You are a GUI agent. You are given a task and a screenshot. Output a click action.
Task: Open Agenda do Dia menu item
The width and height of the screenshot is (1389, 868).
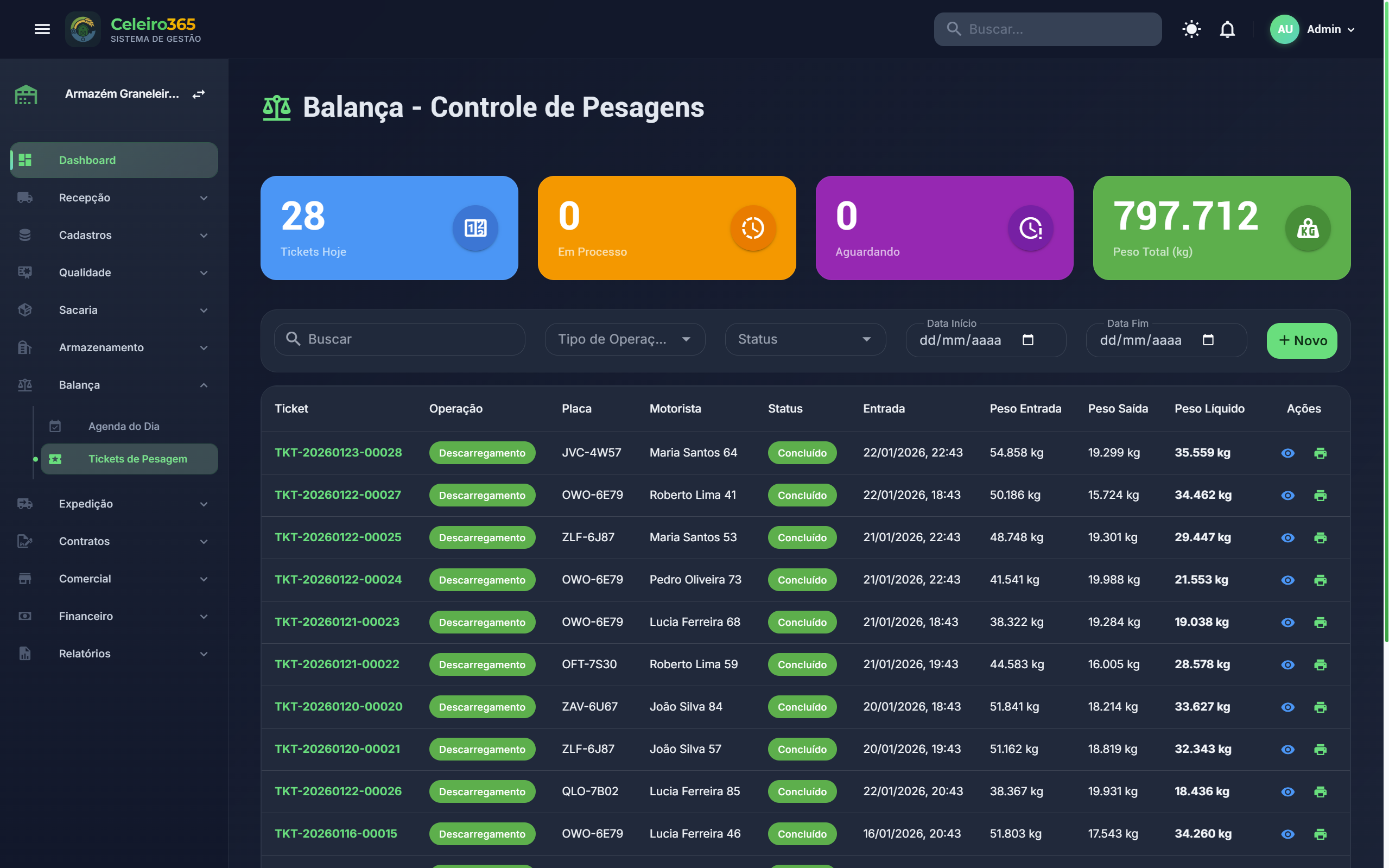pos(123,426)
